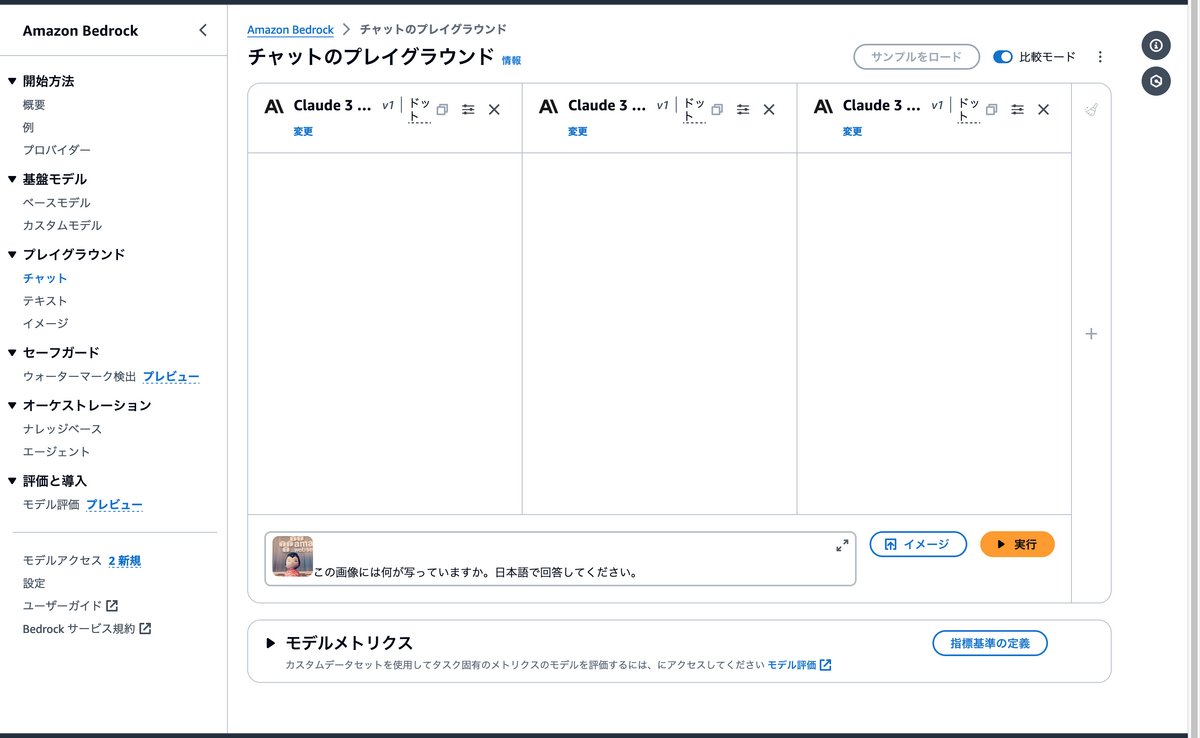Collapse the プレイグラウンド sidebar section
The image size is (1200, 738).
tap(12, 255)
